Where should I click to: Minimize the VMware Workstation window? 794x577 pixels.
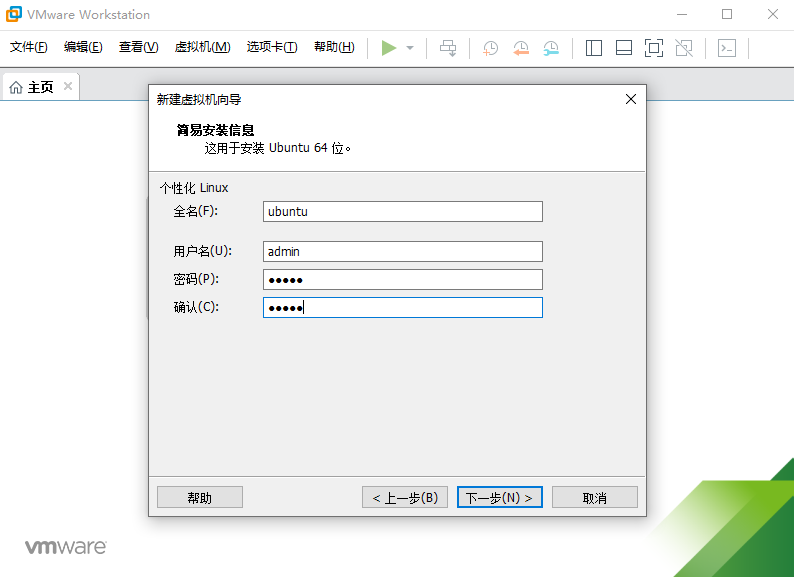(682, 14)
